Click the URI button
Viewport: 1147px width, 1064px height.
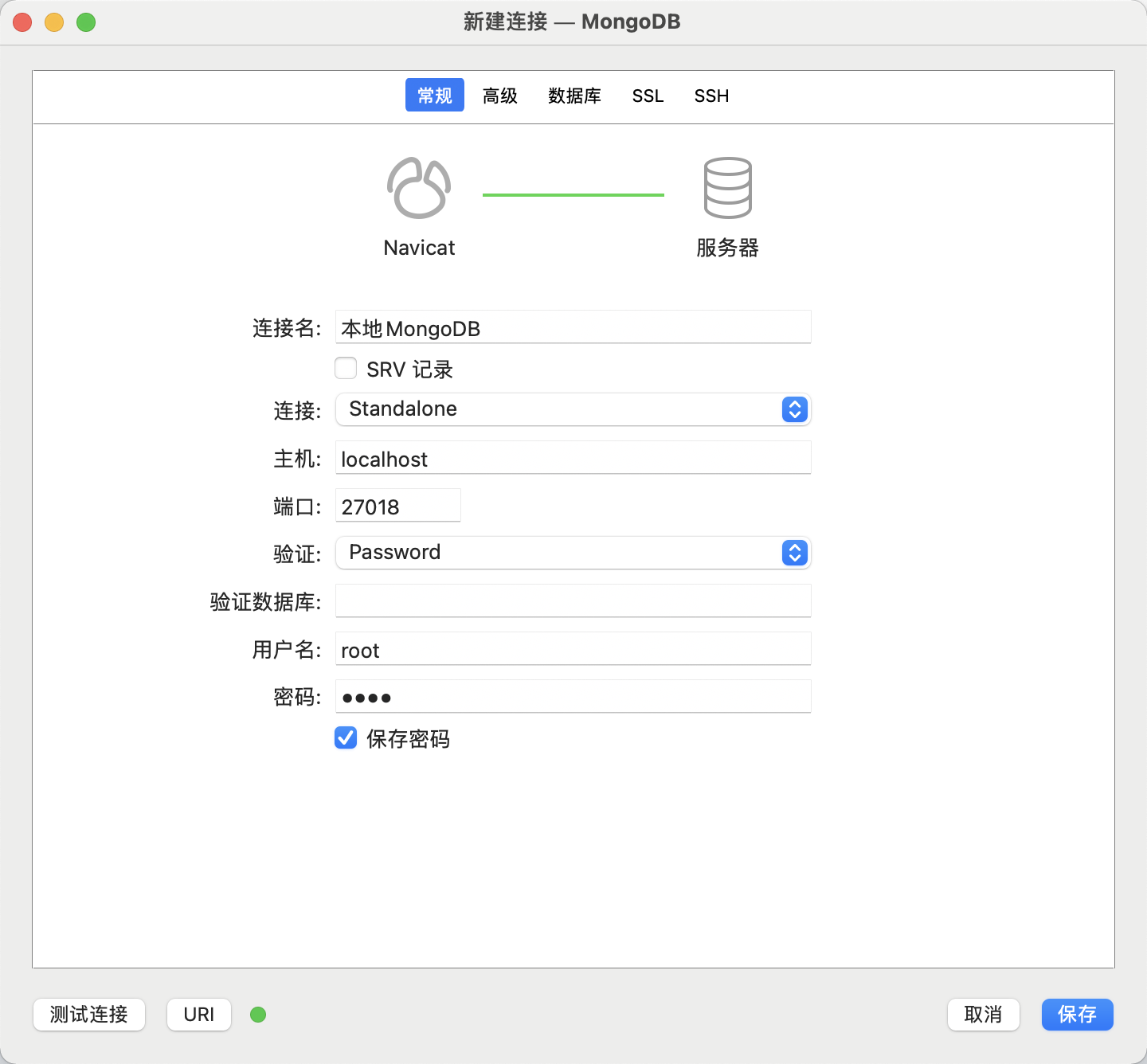[198, 1015]
